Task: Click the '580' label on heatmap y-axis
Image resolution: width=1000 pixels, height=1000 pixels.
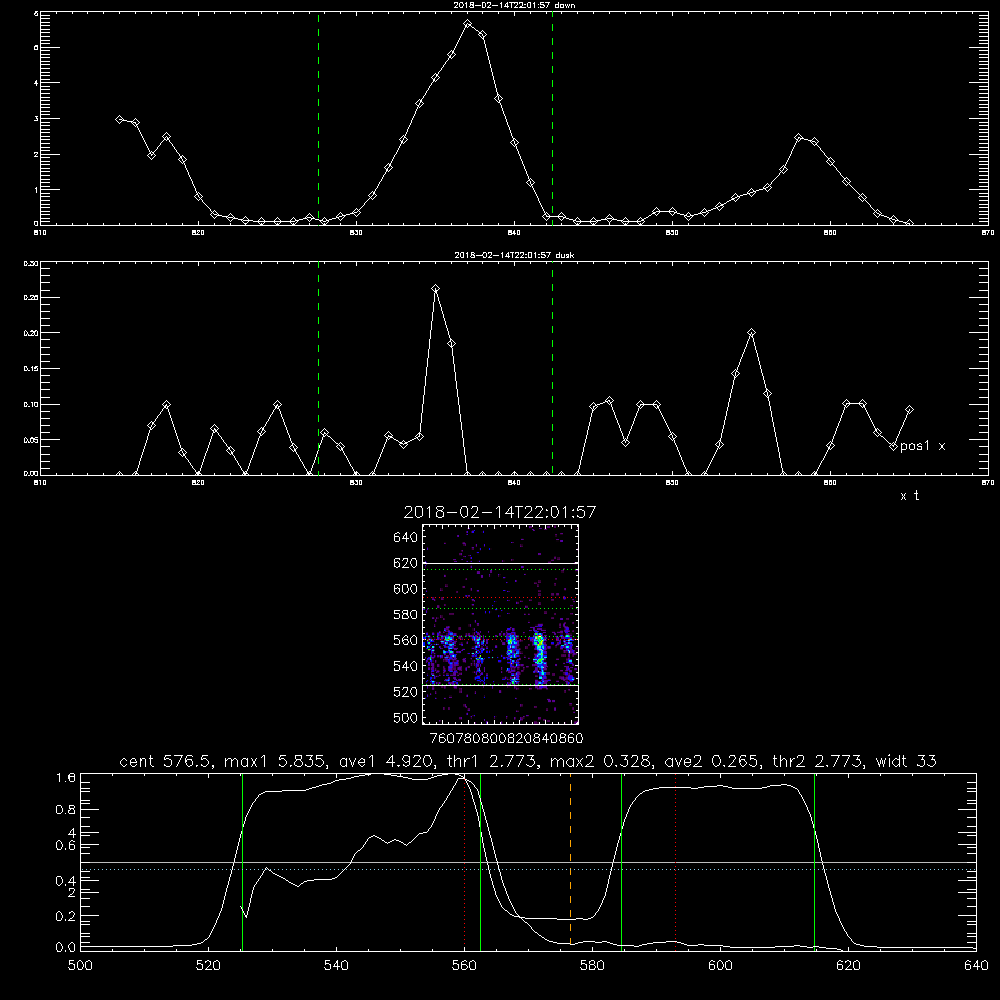Action: 406,615
